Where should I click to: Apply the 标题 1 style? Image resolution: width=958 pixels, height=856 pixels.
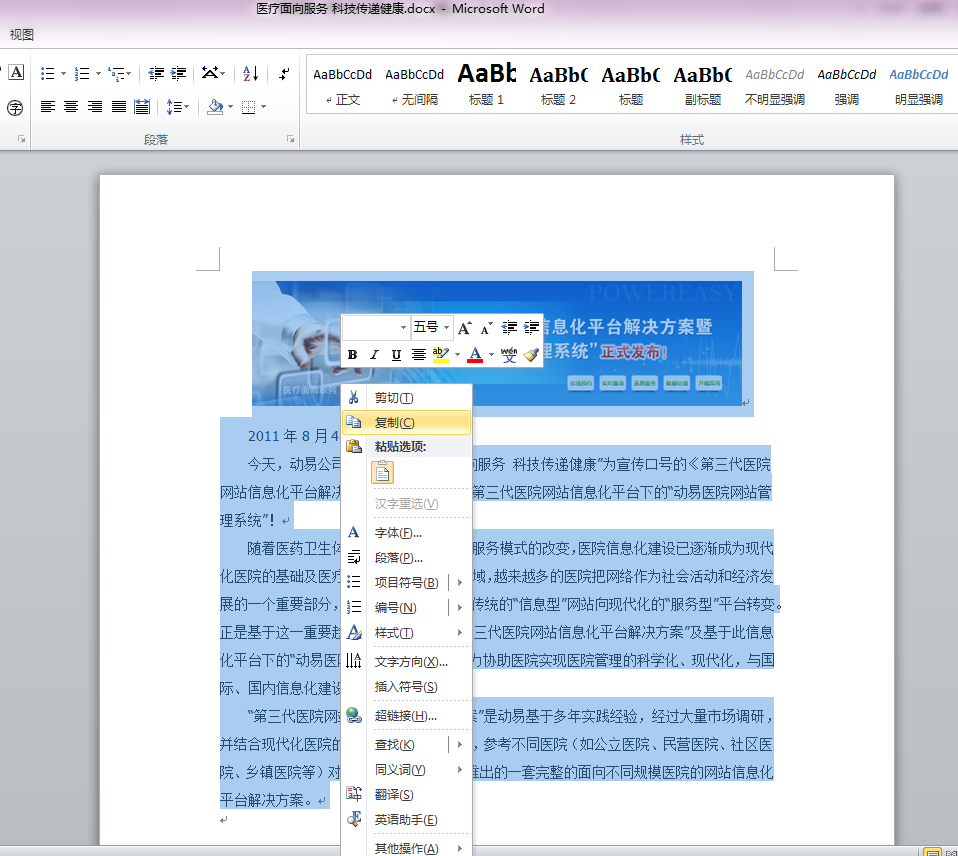point(487,85)
